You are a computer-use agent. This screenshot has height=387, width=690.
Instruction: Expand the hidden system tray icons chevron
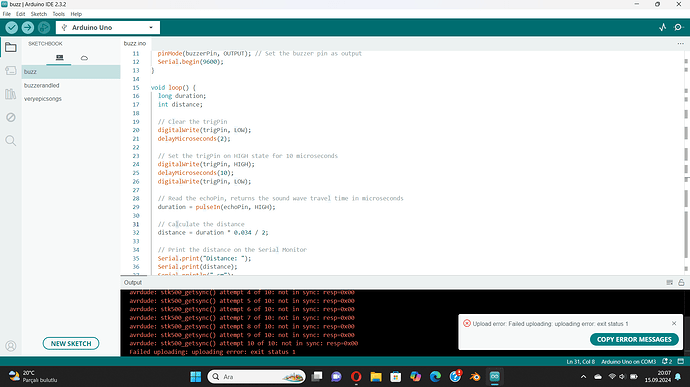point(584,377)
